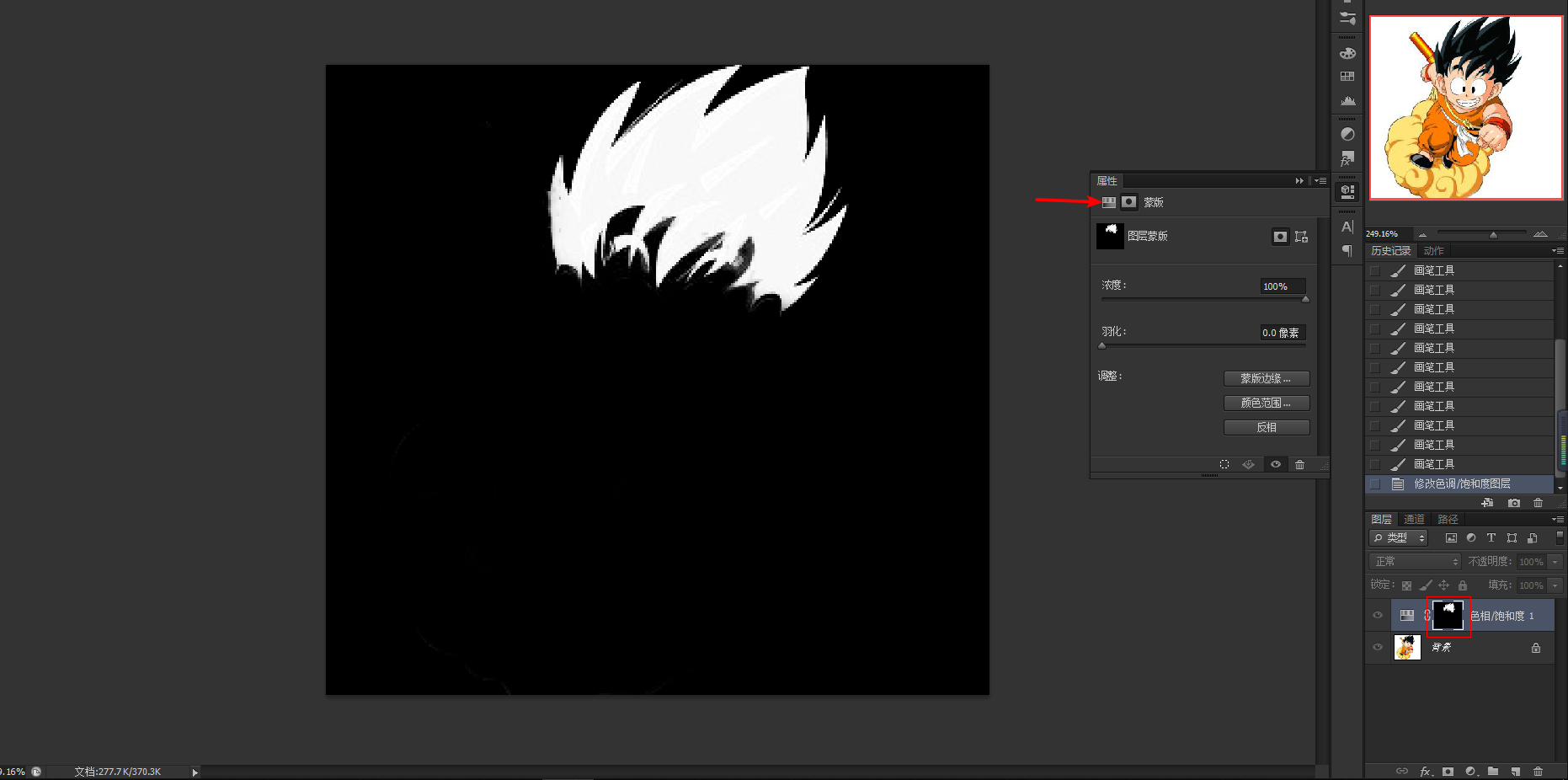This screenshot has height=780, width=1568.
Task: Open the Character panel icon
Action: click(x=1347, y=227)
